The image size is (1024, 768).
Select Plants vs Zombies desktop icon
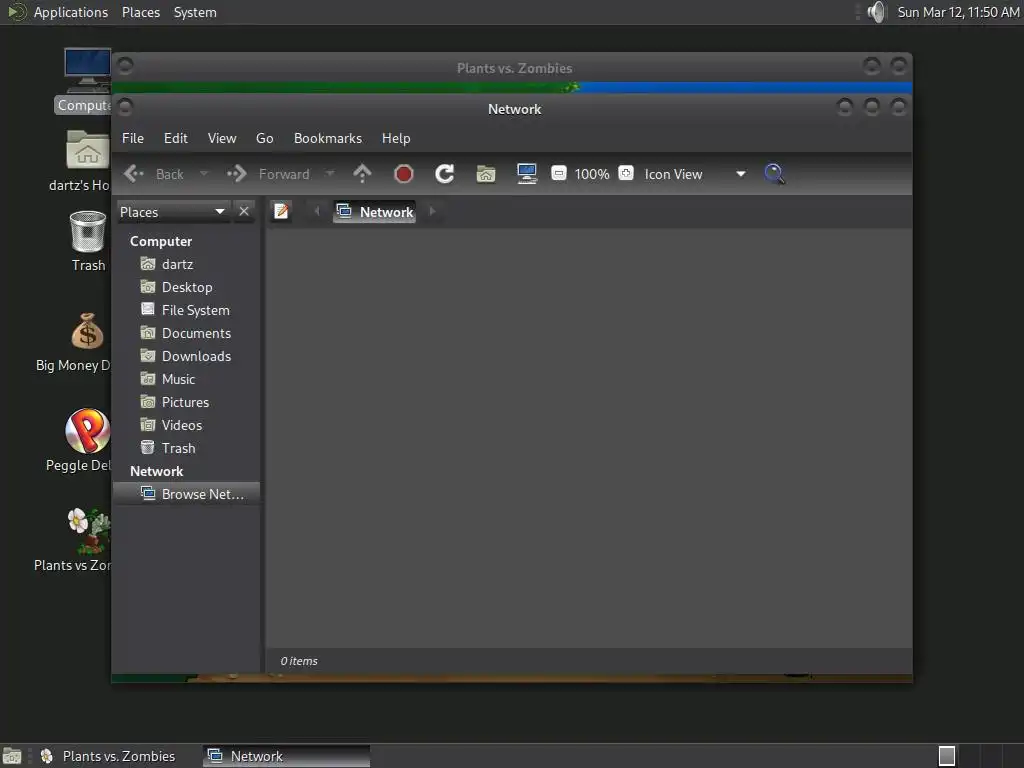(x=73, y=540)
